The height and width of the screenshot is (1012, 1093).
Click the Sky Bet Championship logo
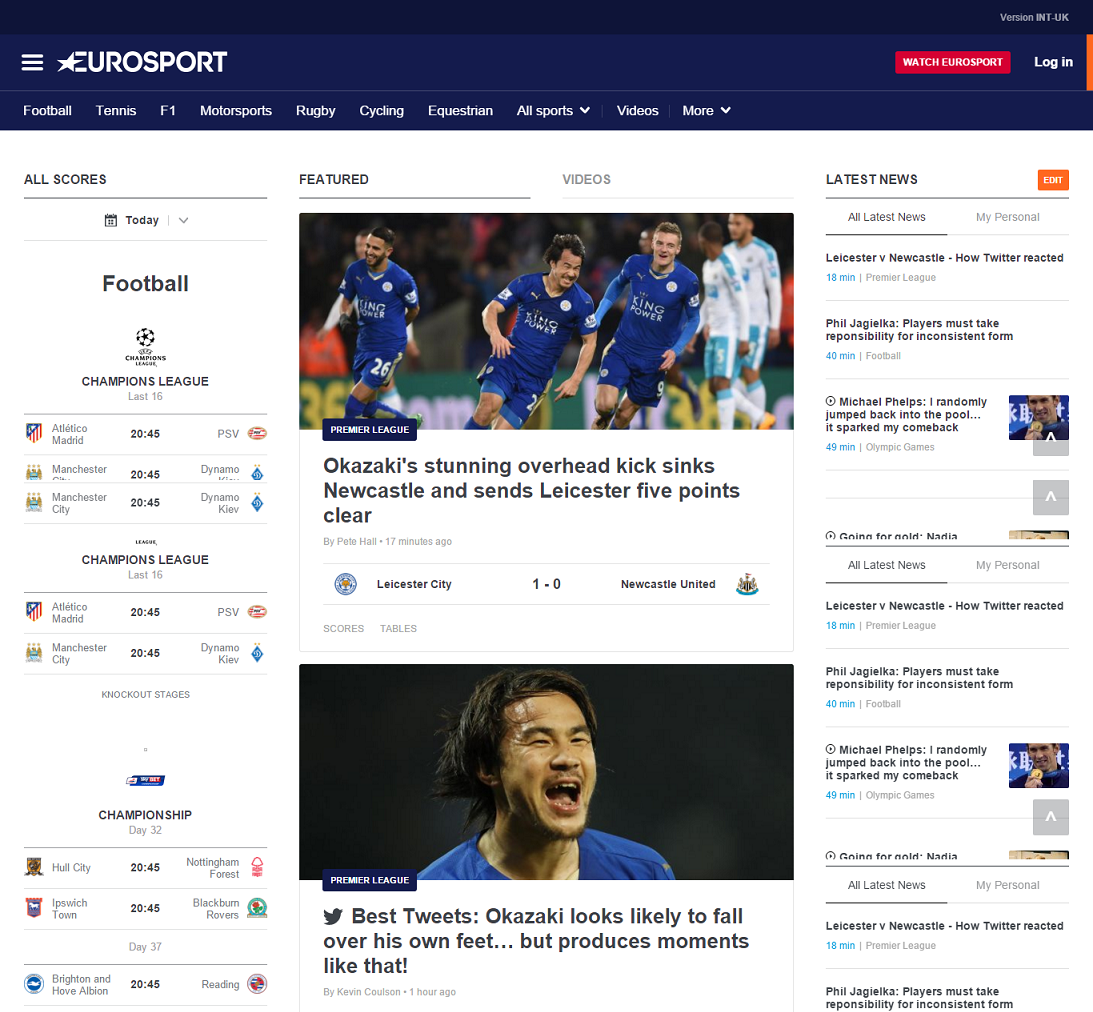pyautogui.click(x=145, y=781)
